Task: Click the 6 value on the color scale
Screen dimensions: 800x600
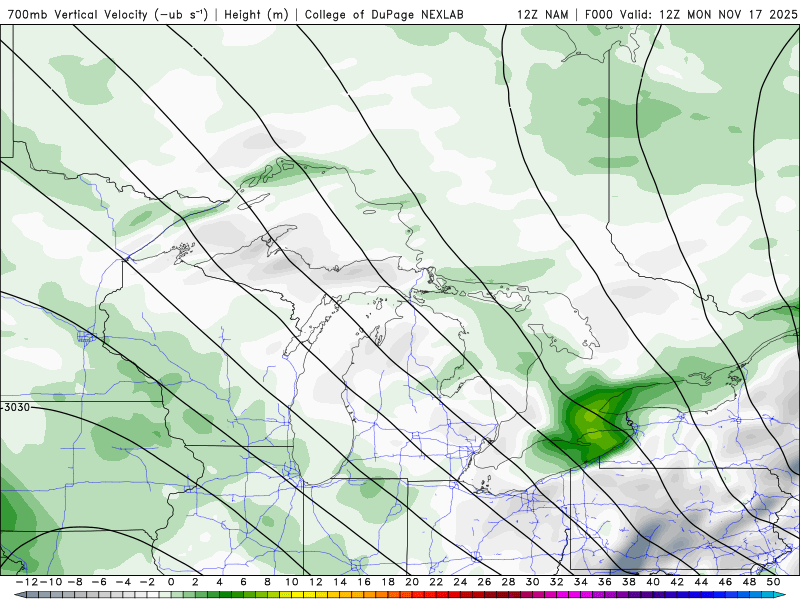Action: pos(243,582)
